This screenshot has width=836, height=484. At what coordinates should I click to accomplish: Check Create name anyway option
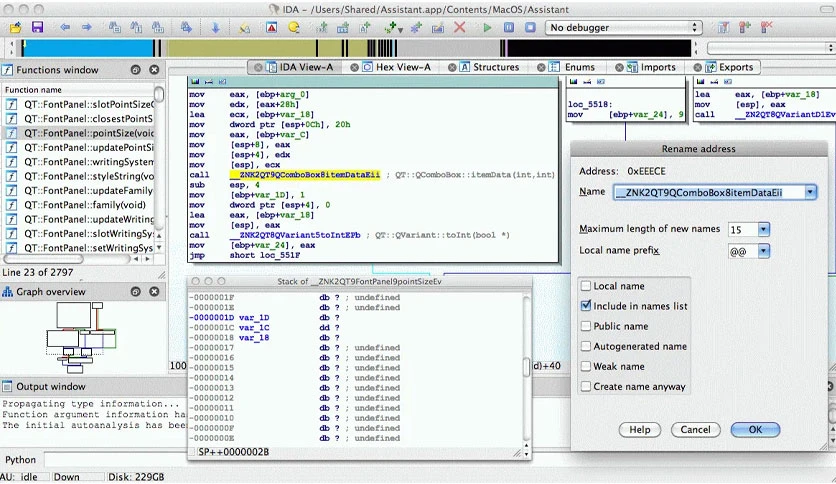(x=585, y=386)
